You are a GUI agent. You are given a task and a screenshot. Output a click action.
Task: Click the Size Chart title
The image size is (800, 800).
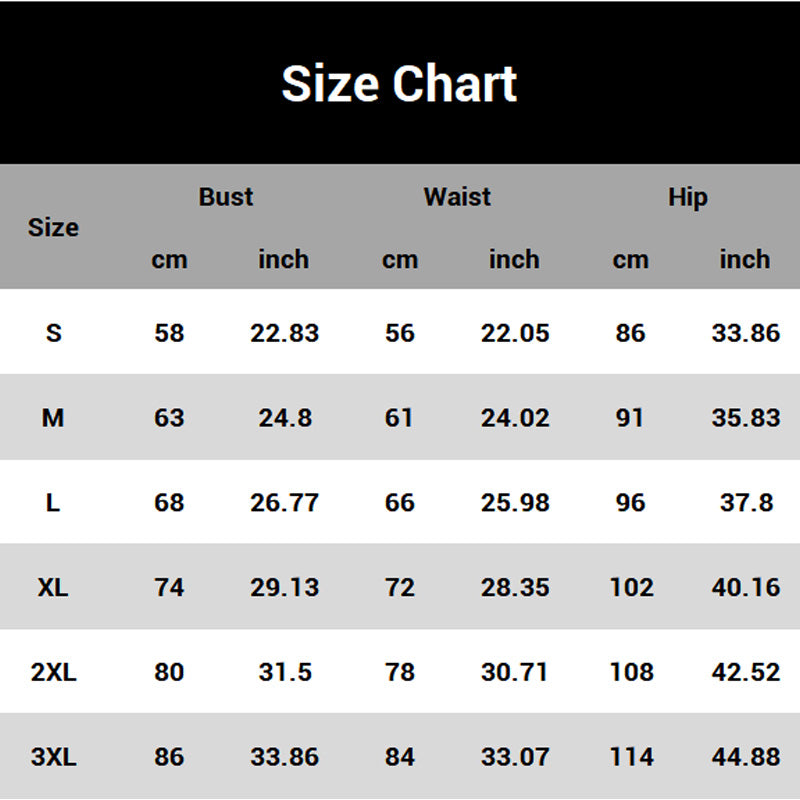coord(399,84)
